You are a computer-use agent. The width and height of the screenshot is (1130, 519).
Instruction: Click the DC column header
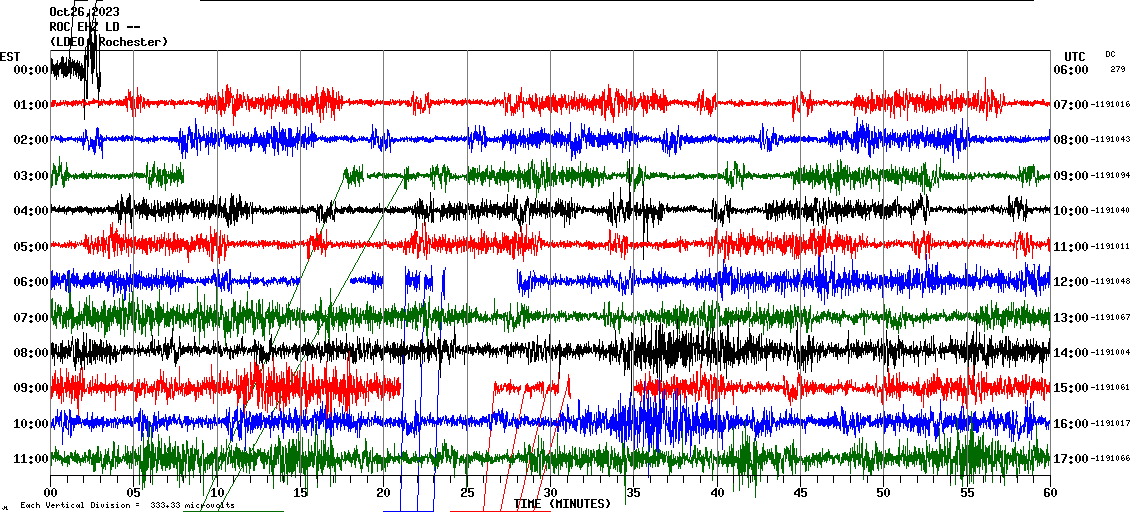(x=1111, y=54)
